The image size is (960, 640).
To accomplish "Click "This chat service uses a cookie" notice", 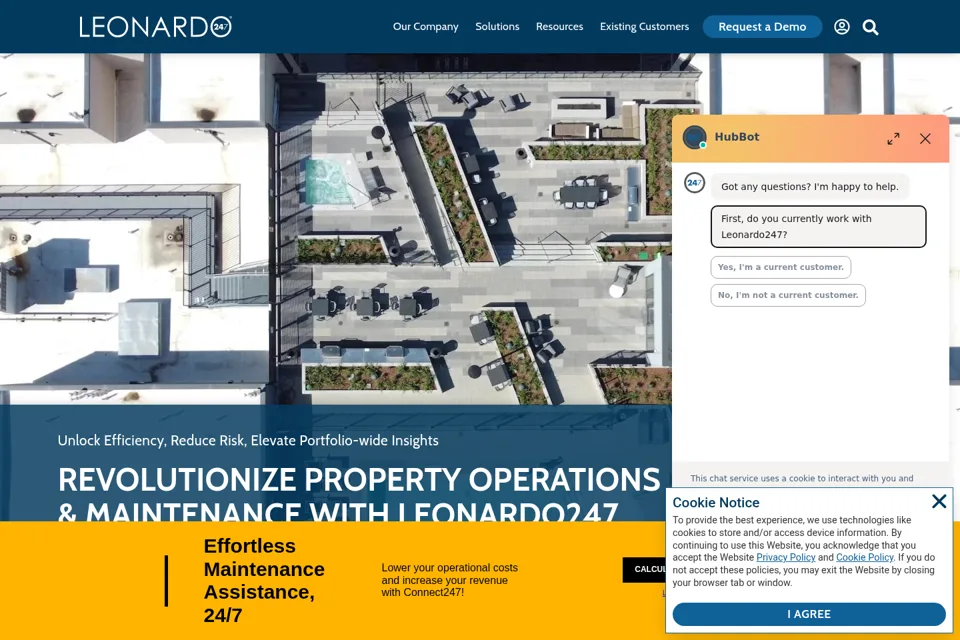I will click(801, 478).
